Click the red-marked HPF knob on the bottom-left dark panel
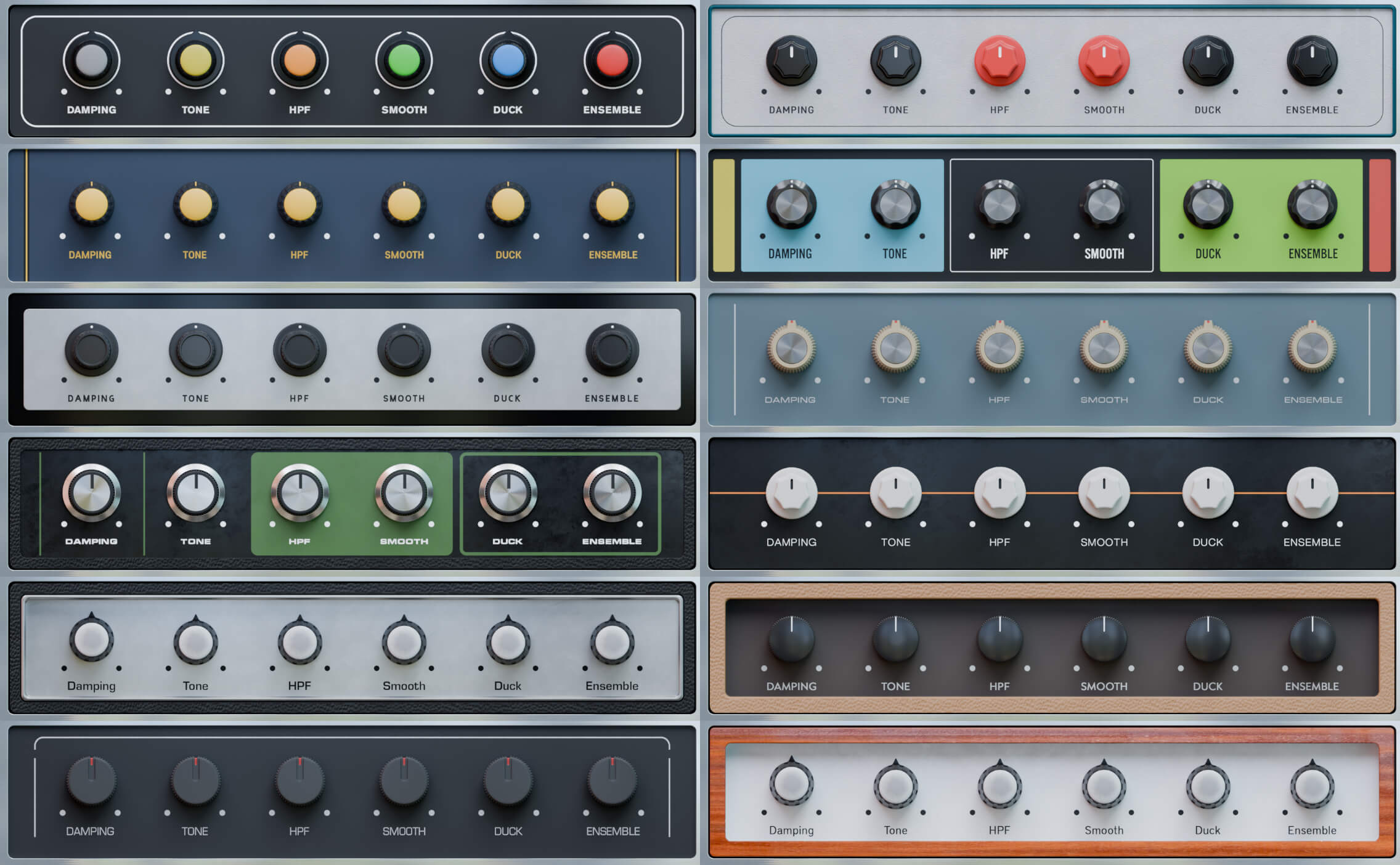1400x865 pixels. pos(299,781)
